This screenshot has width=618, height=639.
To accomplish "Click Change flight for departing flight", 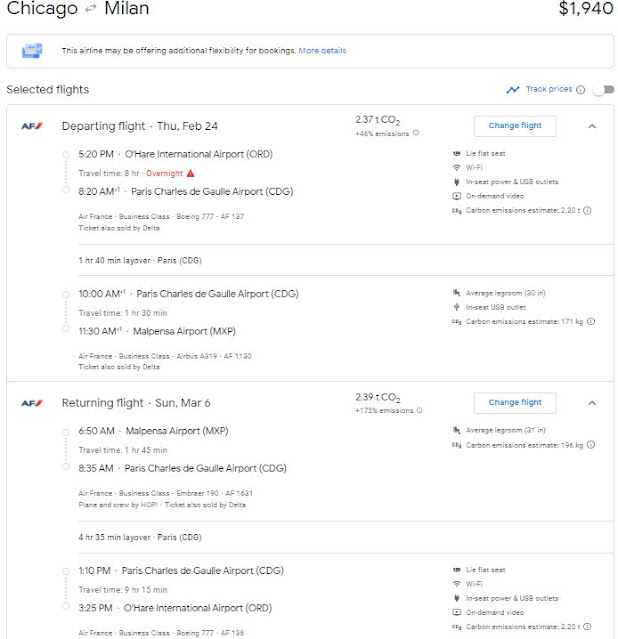I will coord(515,126).
